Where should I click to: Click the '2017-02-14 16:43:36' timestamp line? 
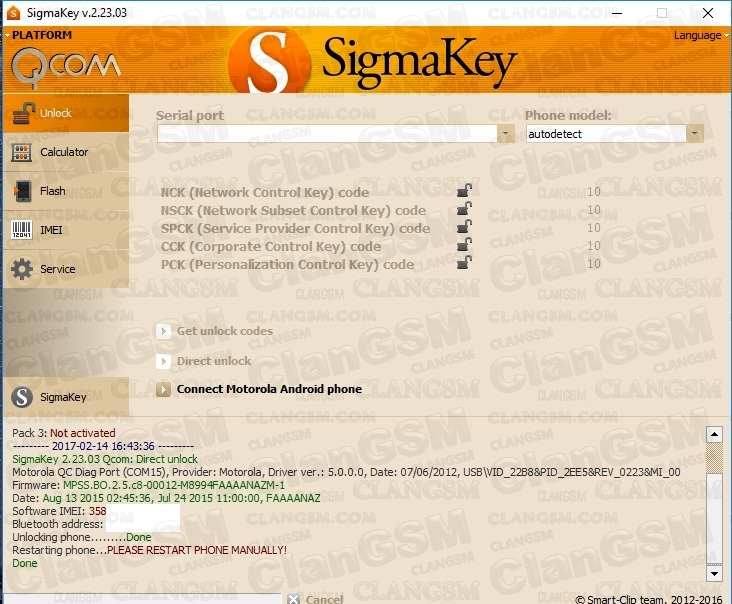pos(103,446)
